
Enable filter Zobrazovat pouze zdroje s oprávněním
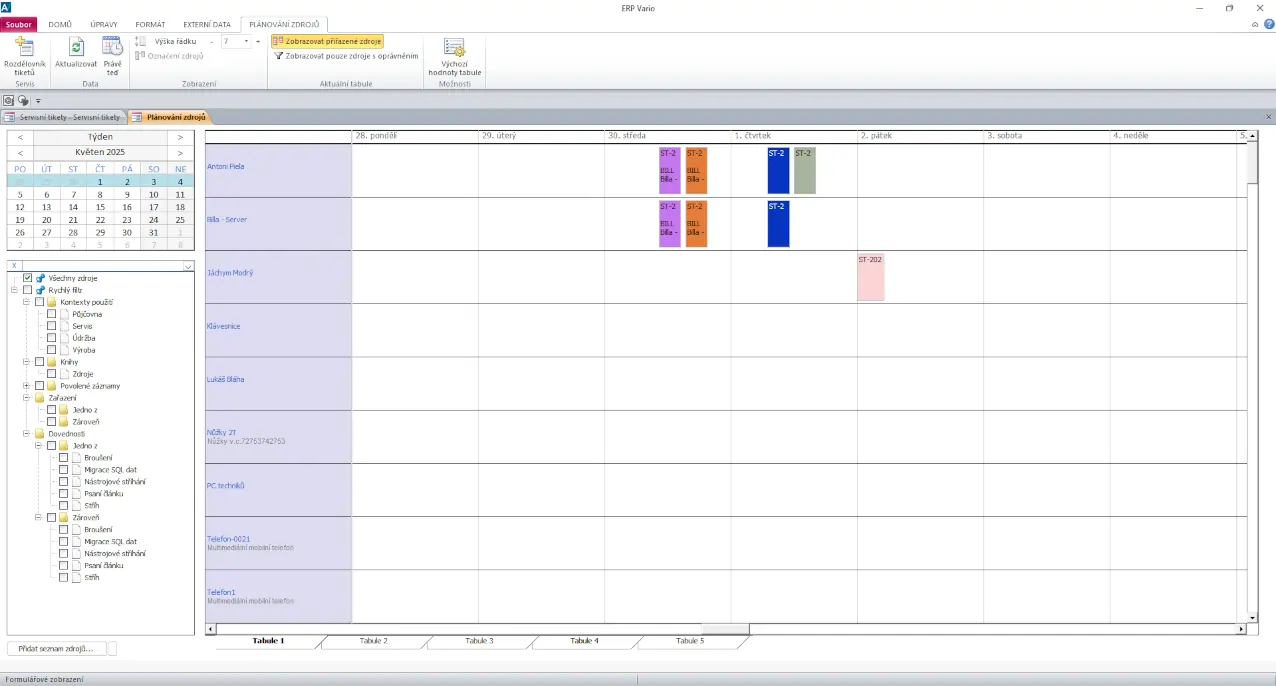coord(345,57)
